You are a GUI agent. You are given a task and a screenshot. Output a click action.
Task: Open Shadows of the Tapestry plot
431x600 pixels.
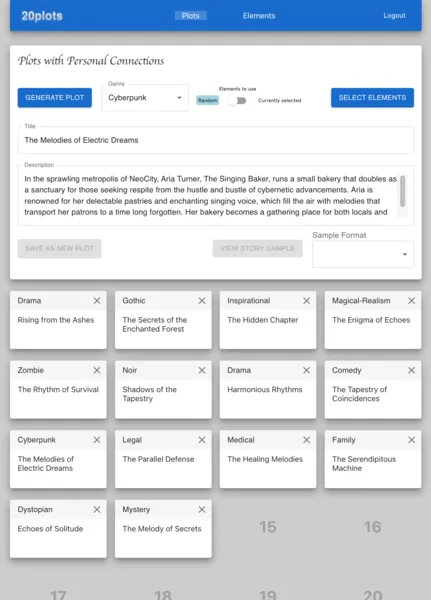(x=163, y=390)
